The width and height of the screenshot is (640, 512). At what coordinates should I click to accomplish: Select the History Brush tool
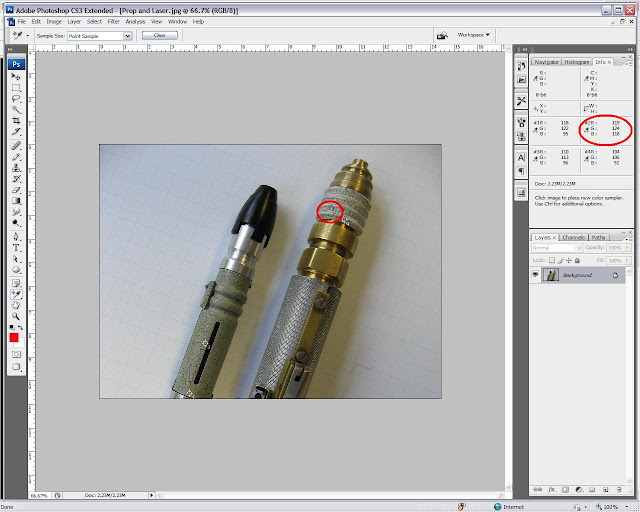tap(16, 179)
